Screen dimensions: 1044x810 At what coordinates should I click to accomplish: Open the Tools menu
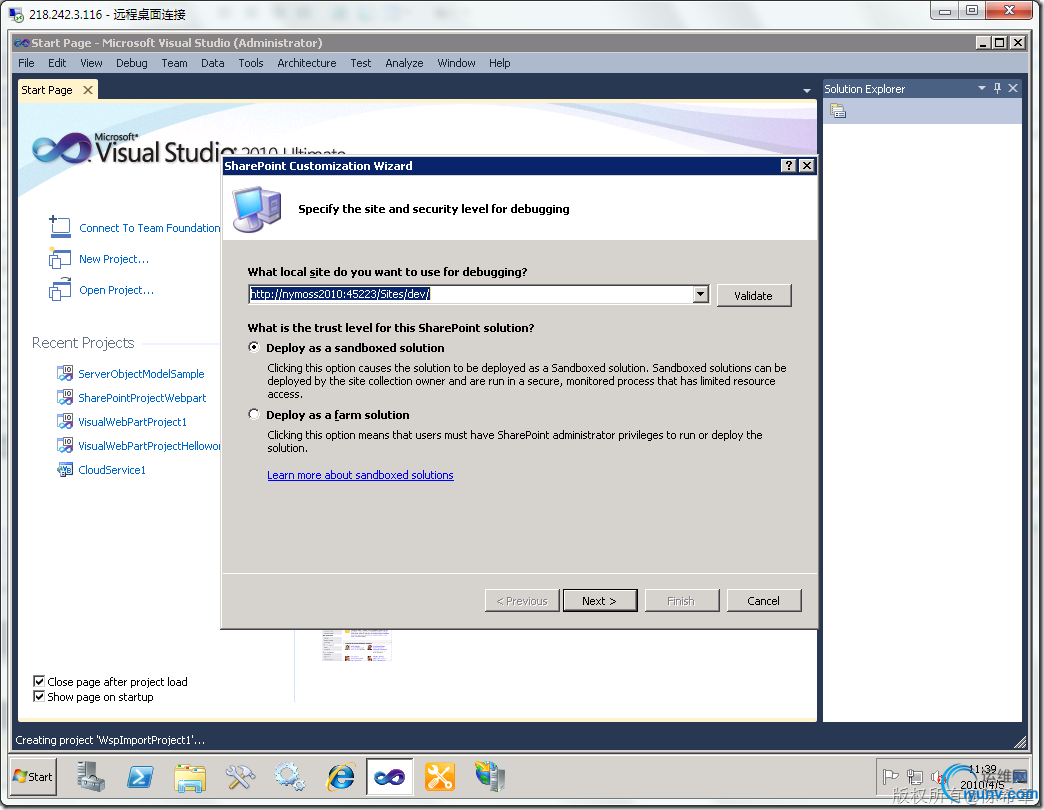(251, 63)
